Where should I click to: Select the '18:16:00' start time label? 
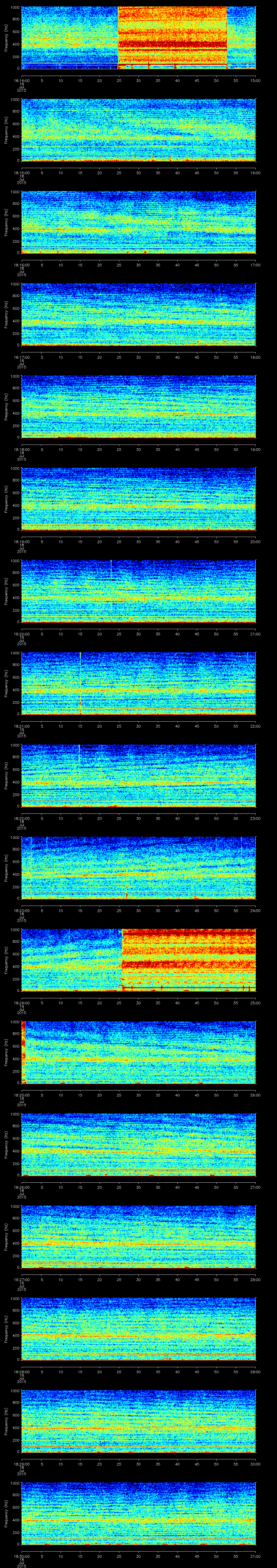pyautogui.click(x=21, y=265)
